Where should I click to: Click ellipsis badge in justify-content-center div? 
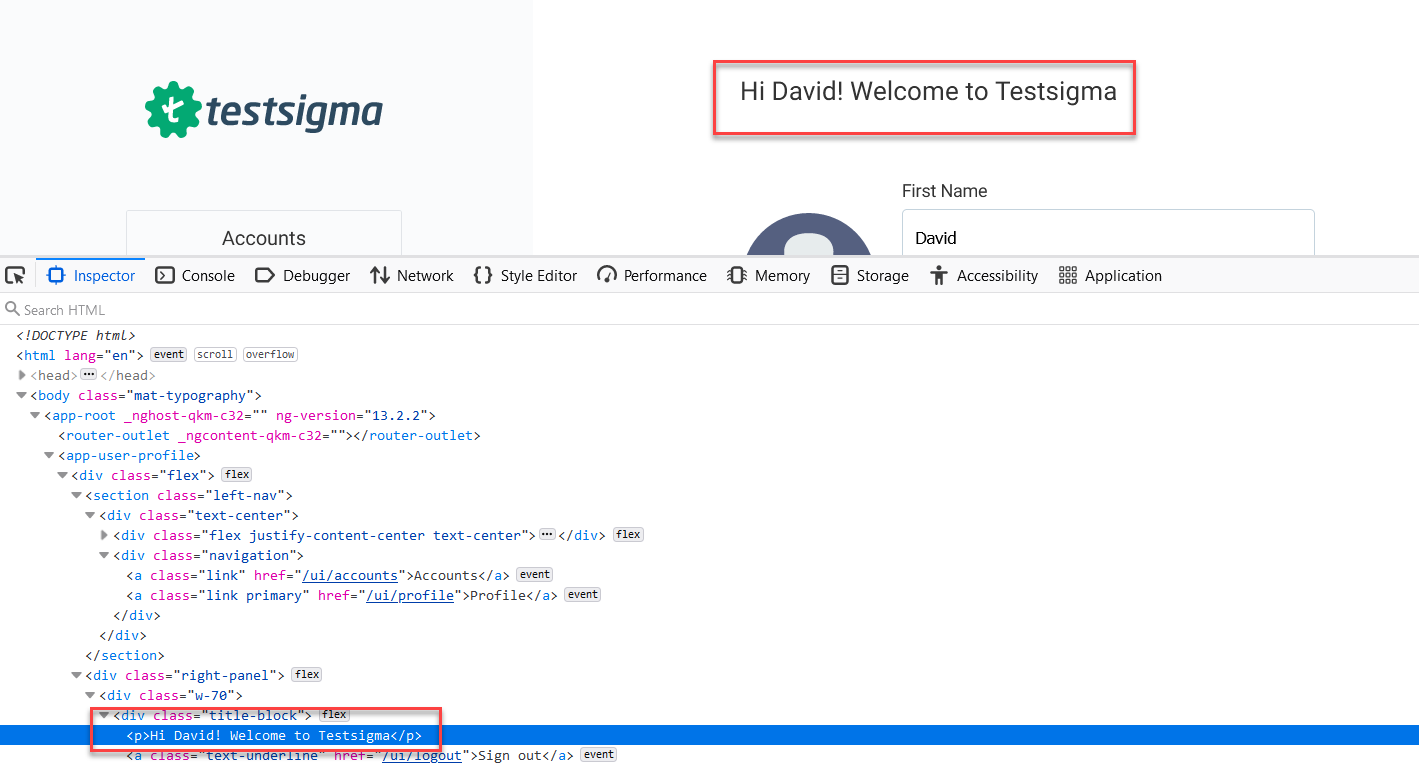[546, 534]
